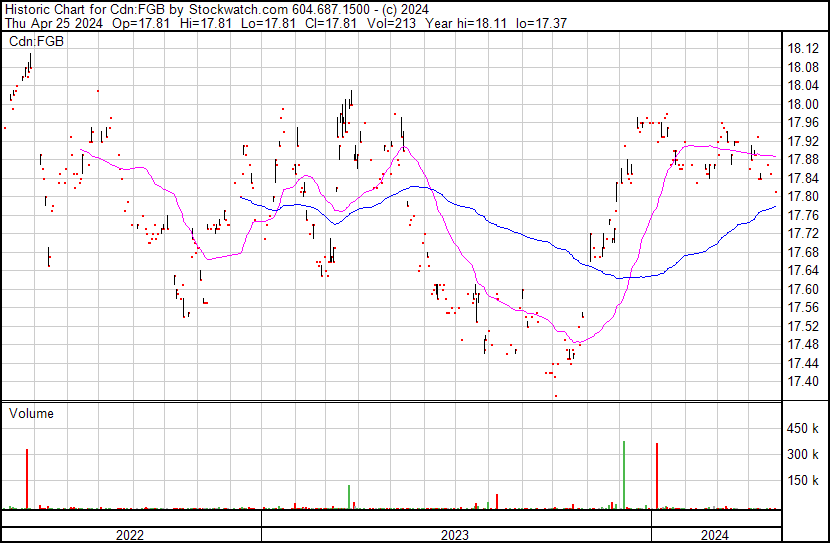Click the 17.40 price axis label

804,382
